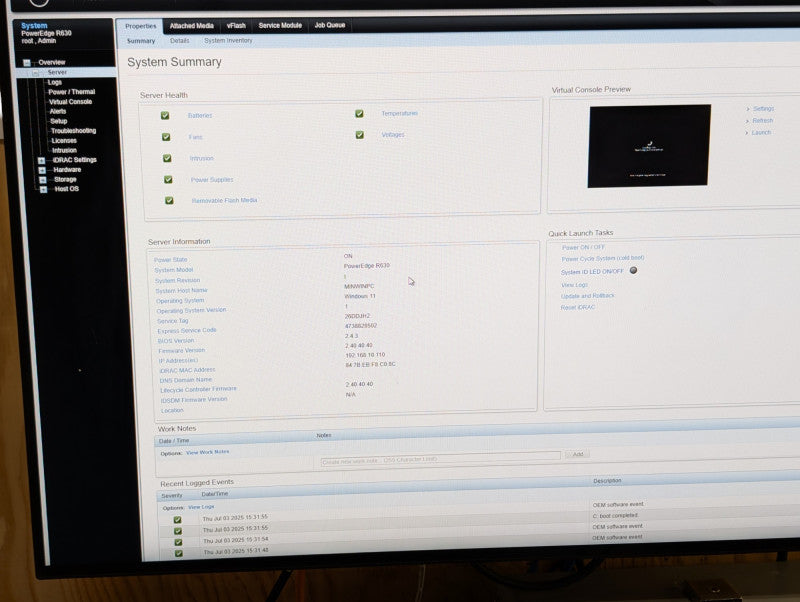Click the Add work note button
Image resolution: width=800 pixels, height=602 pixels.
point(578,455)
